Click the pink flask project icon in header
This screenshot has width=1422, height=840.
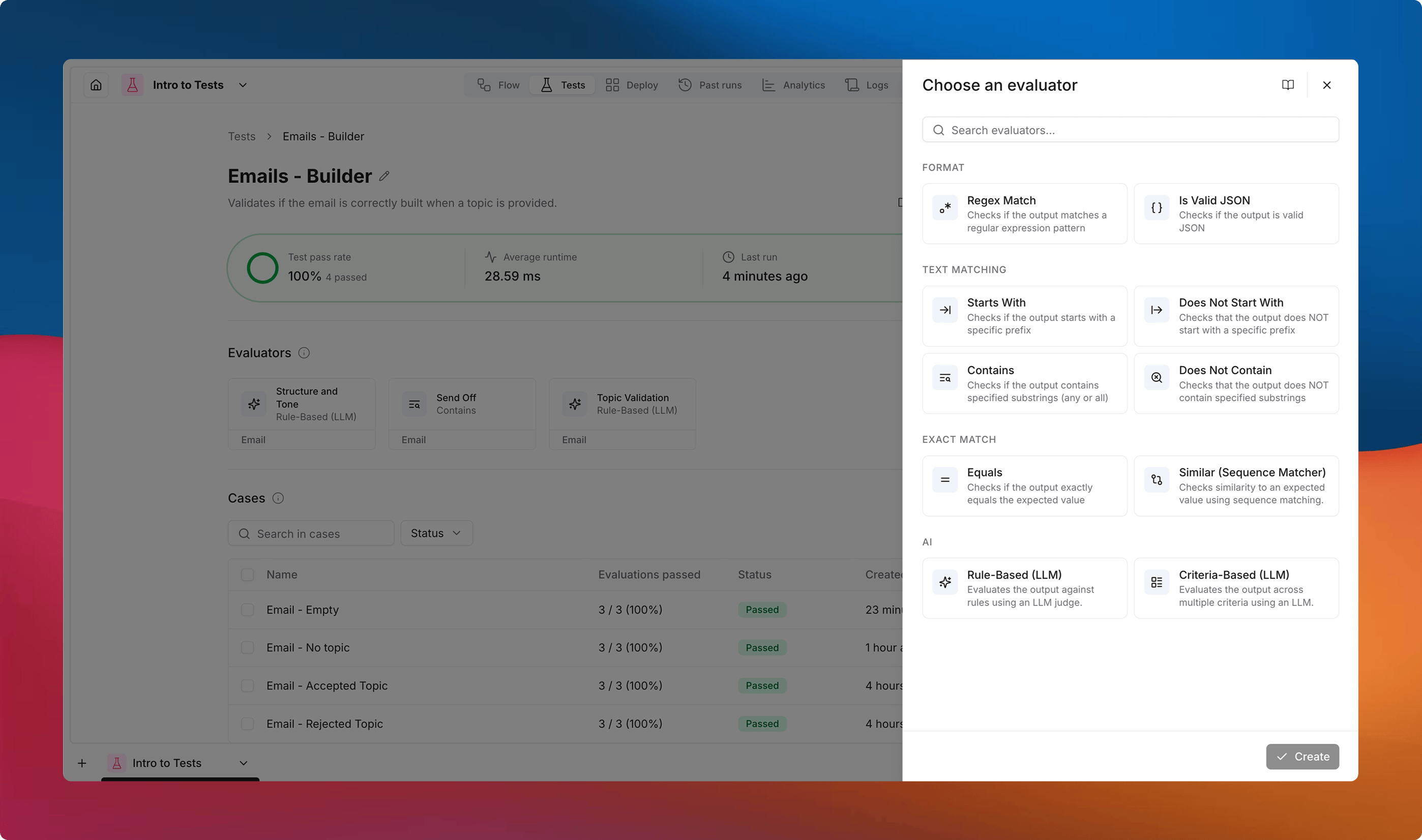pyautogui.click(x=132, y=85)
